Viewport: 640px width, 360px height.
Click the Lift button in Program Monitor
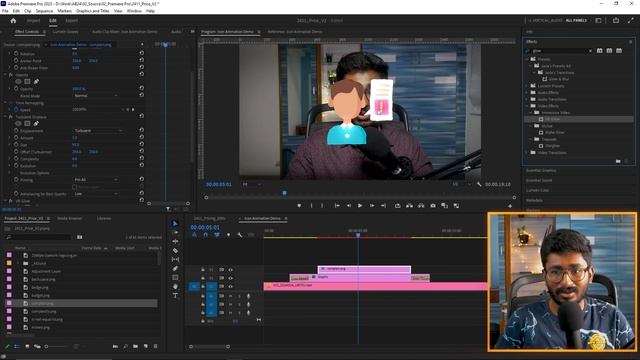pos(409,206)
